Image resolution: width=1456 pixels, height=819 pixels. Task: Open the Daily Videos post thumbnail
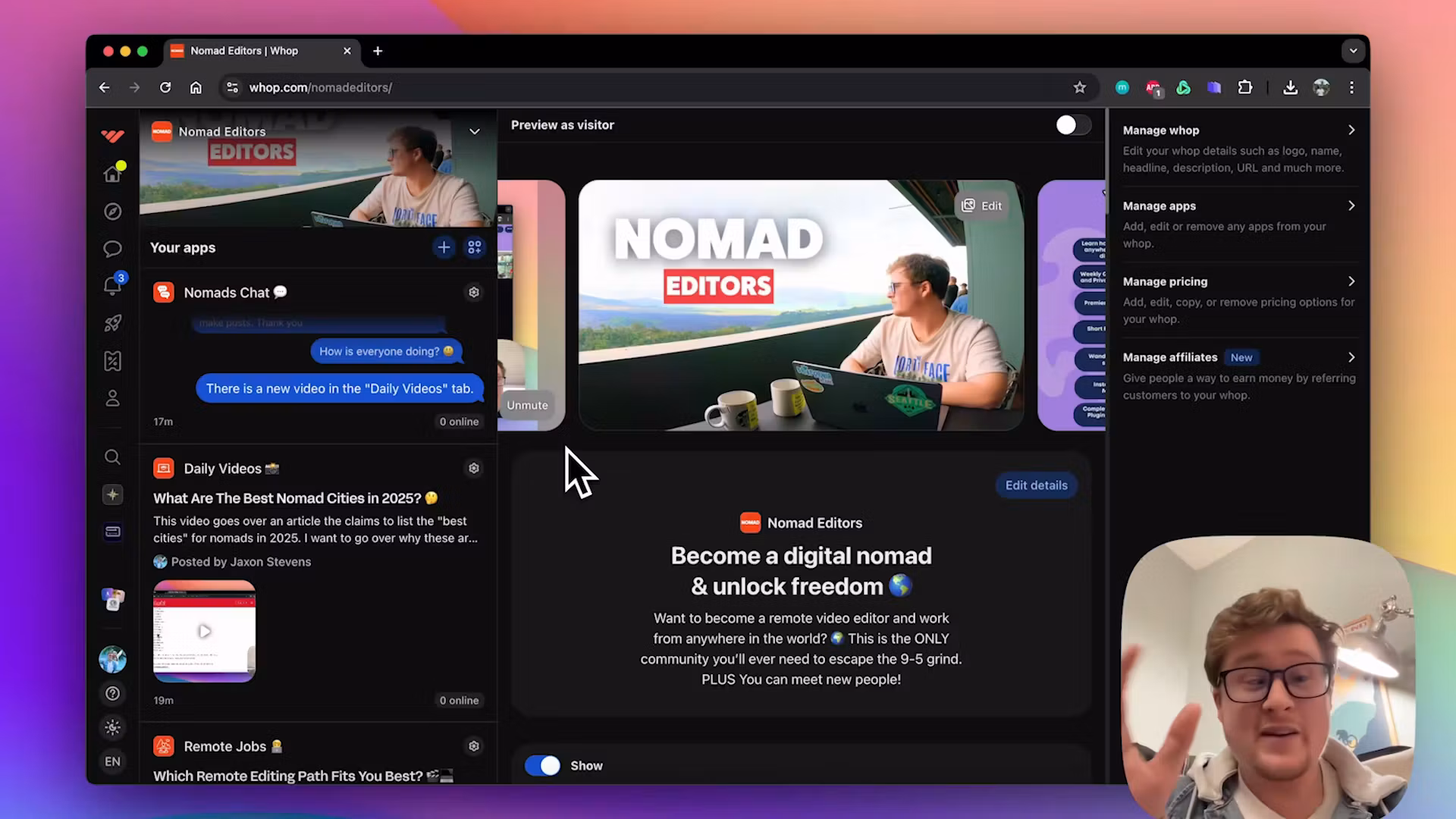coord(203,630)
